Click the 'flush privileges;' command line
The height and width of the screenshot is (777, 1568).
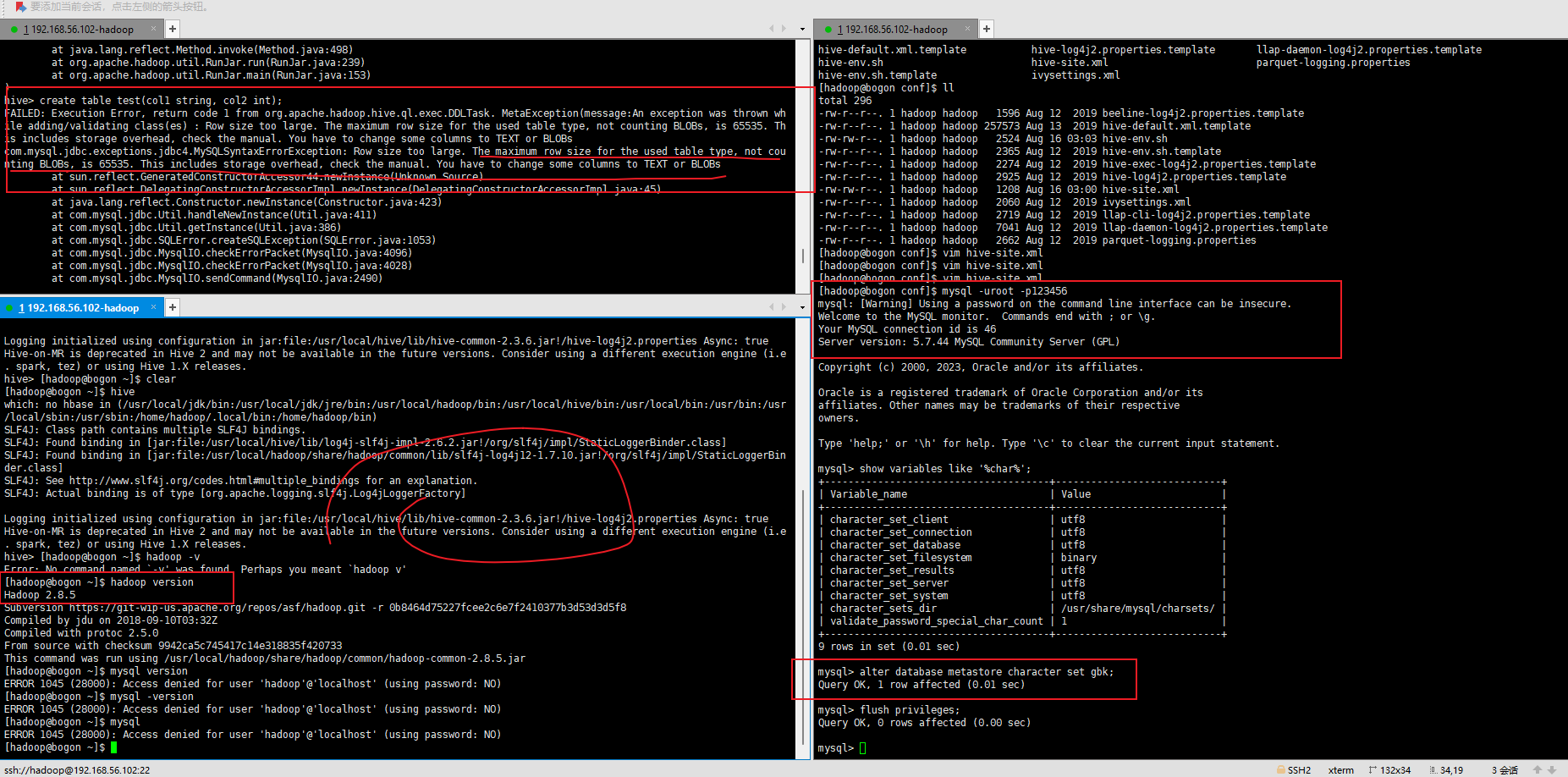coord(889,710)
